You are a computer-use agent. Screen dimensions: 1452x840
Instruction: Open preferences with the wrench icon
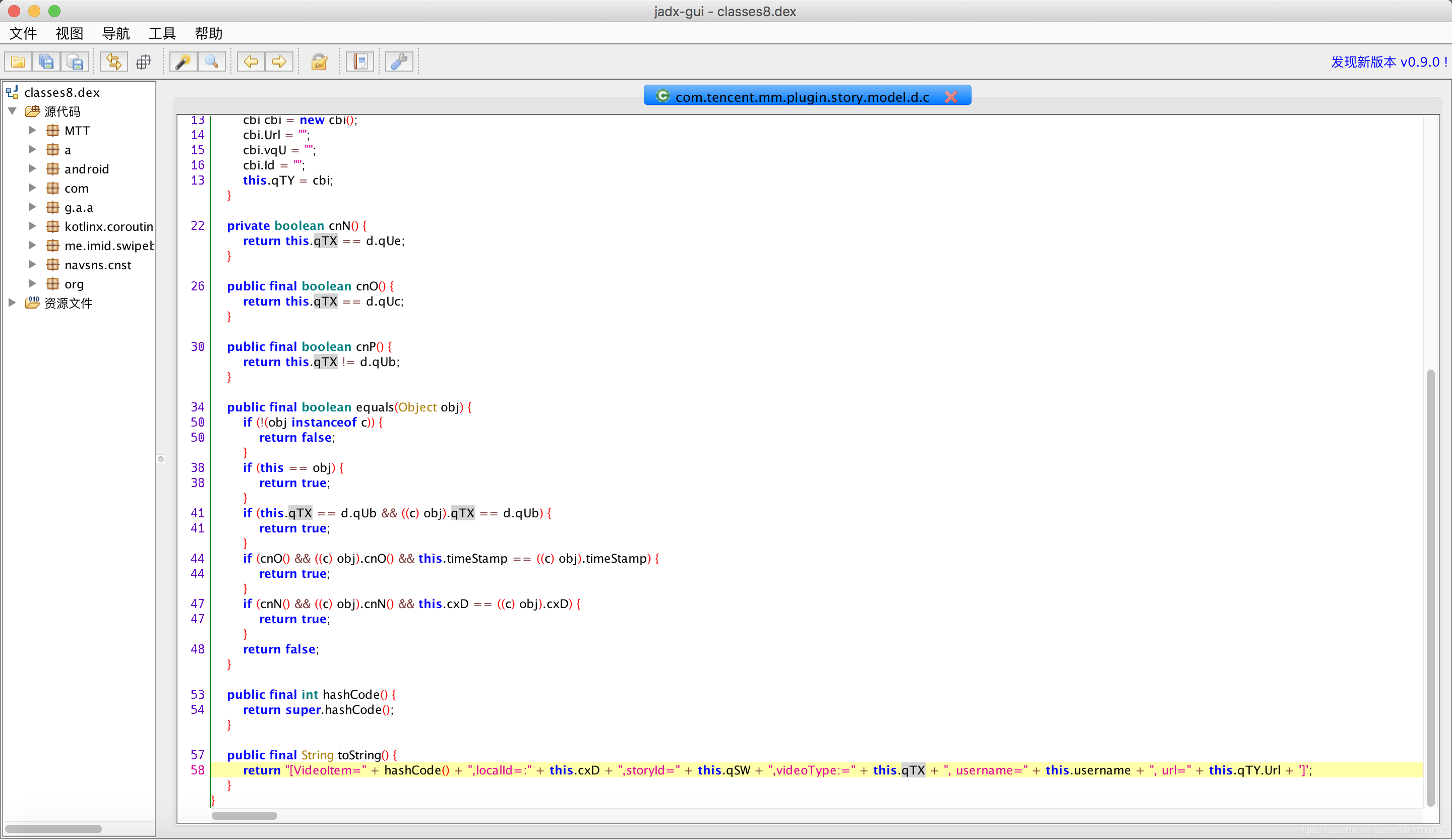(x=399, y=62)
